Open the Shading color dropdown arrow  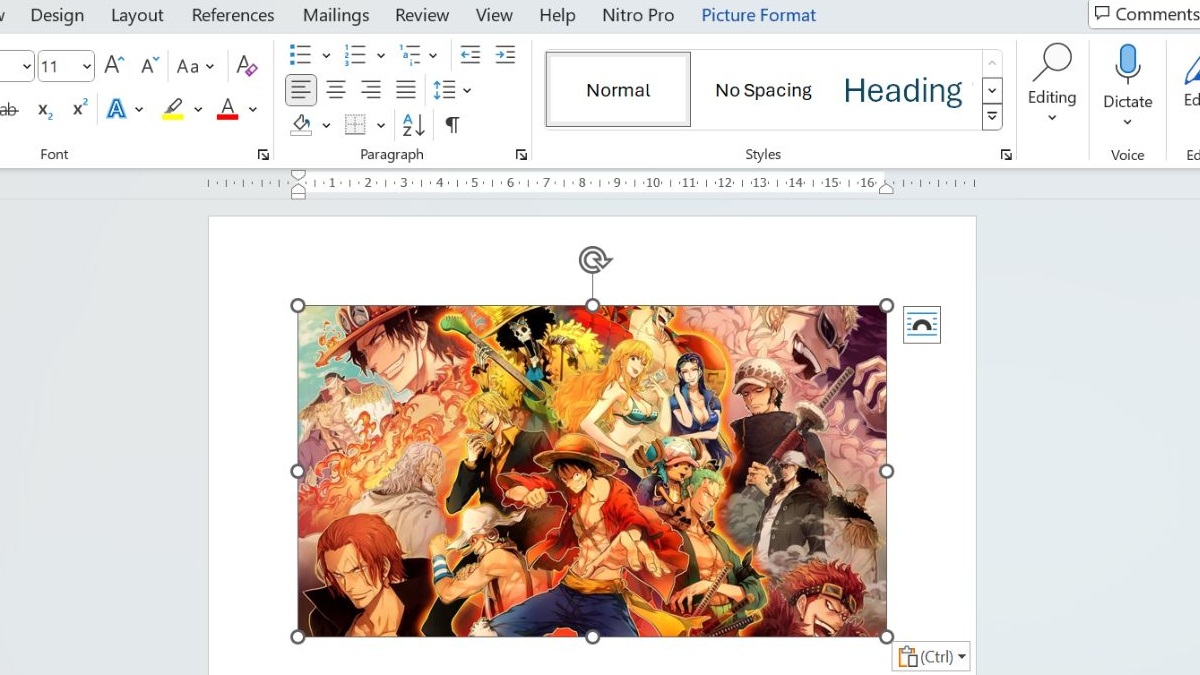pyautogui.click(x=326, y=126)
